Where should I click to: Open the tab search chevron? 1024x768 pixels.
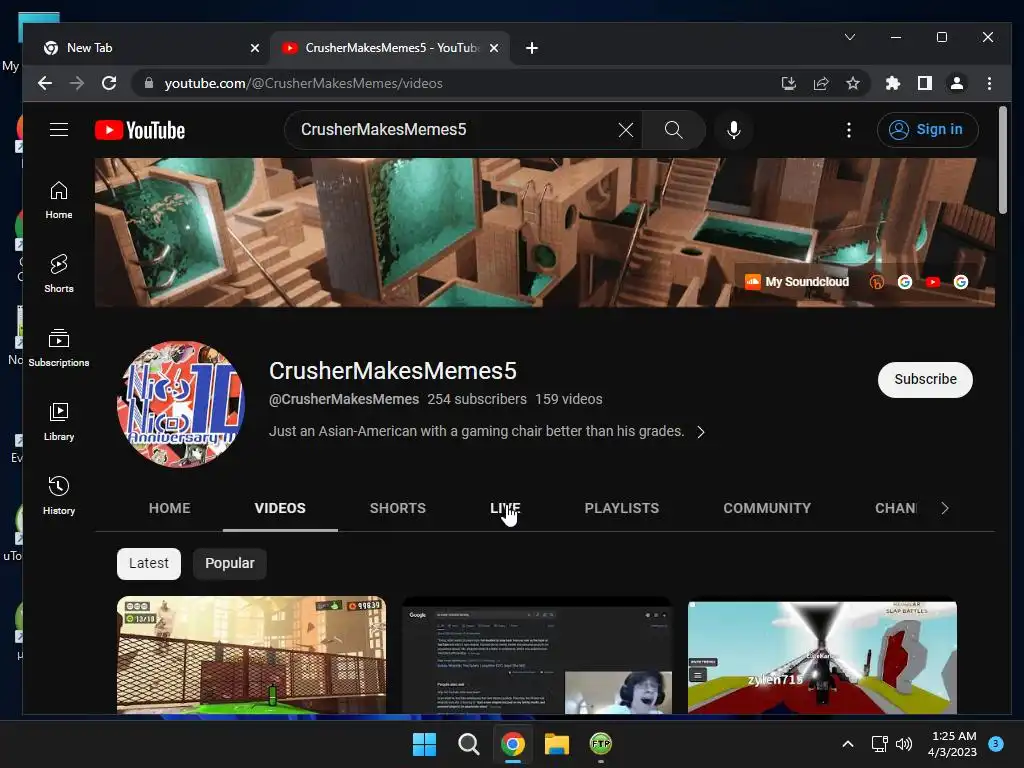click(x=850, y=37)
